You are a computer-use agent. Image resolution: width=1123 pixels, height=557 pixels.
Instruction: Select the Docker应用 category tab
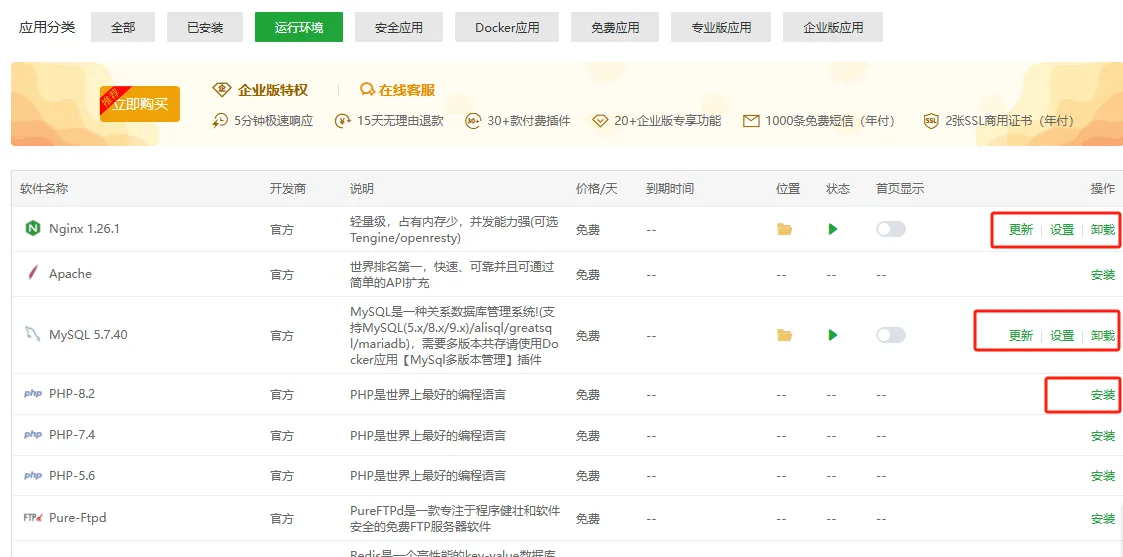click(x=507, y=27)
